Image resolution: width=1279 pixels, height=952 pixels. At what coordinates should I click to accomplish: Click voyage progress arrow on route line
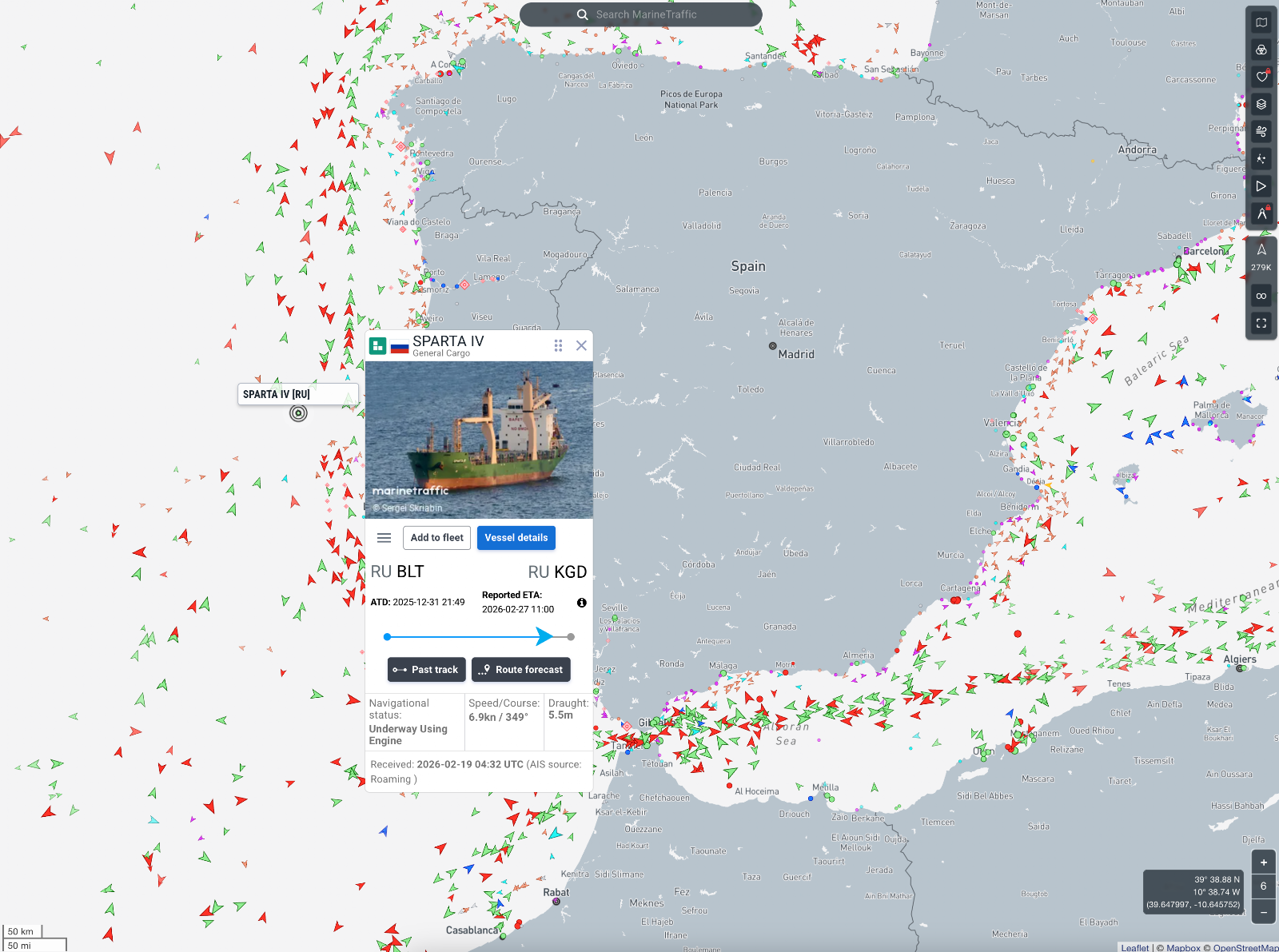tap(544, 637)
